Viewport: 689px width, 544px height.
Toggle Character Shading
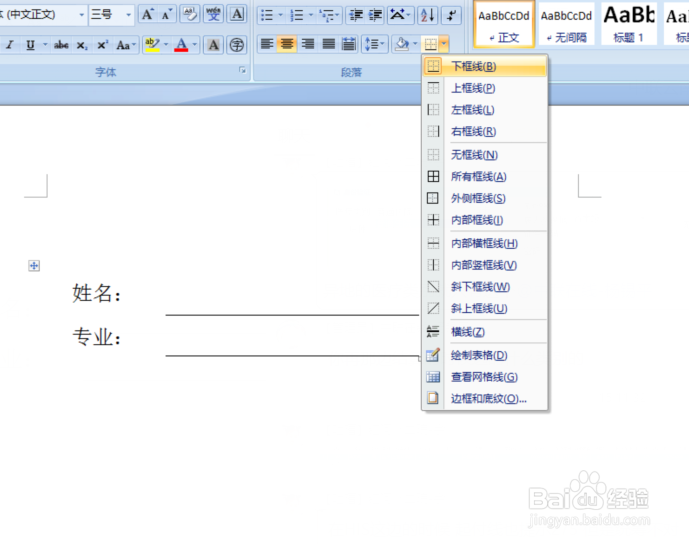coord(214,45)
